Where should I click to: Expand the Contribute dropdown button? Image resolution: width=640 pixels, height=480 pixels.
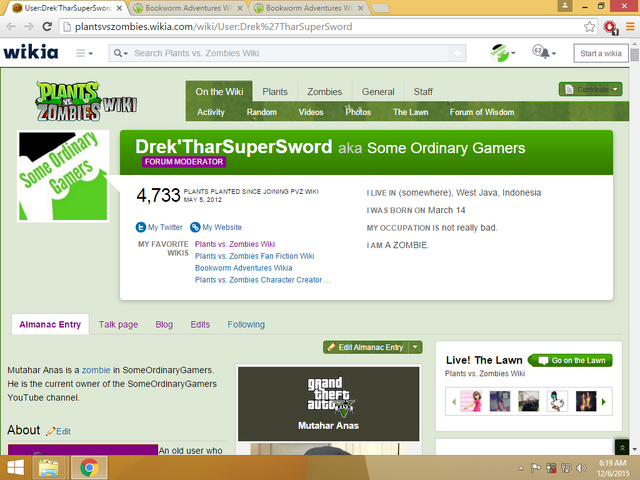tap(590, 89)
